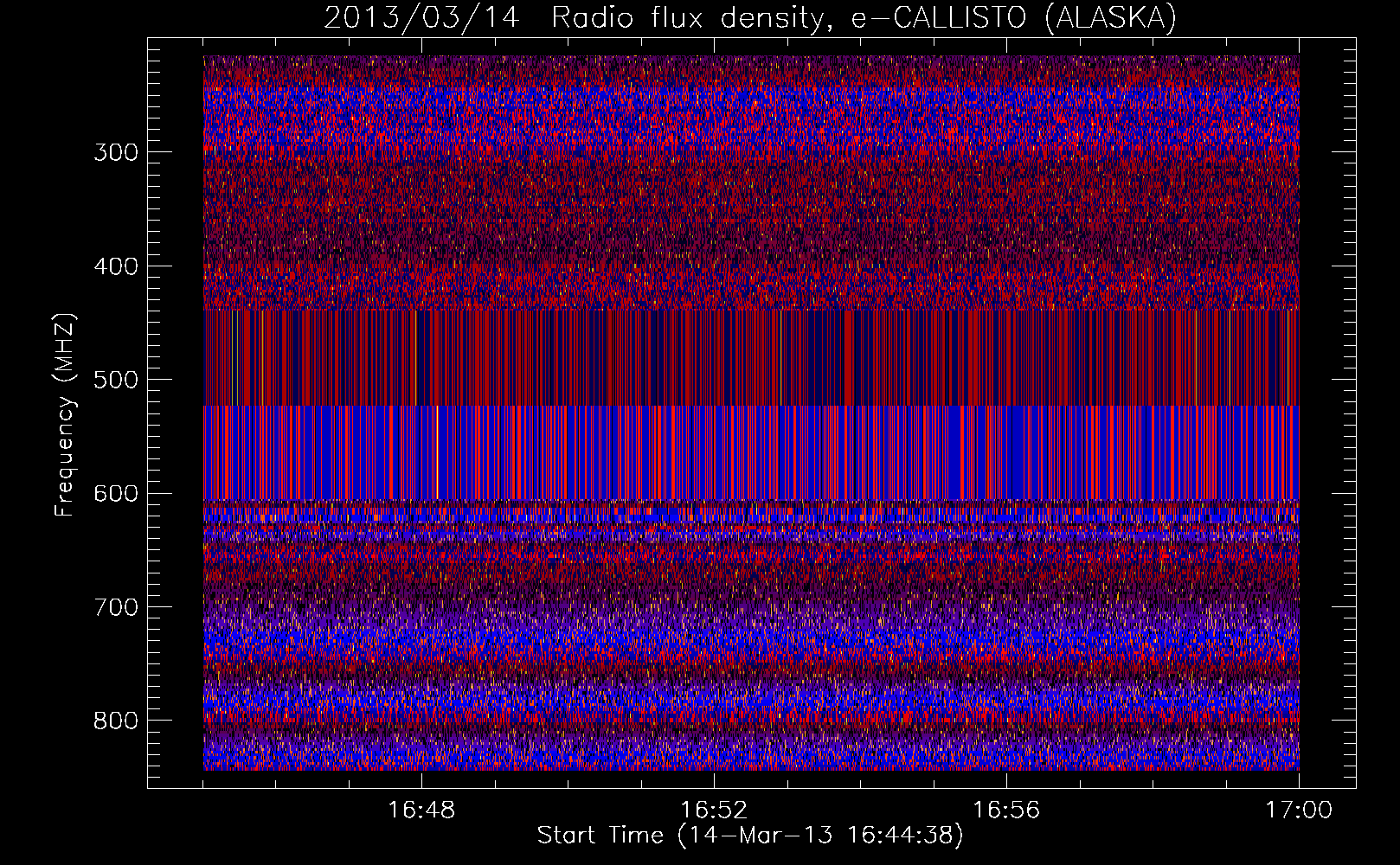Click the 600 frequency tick label

click(116, 494)
